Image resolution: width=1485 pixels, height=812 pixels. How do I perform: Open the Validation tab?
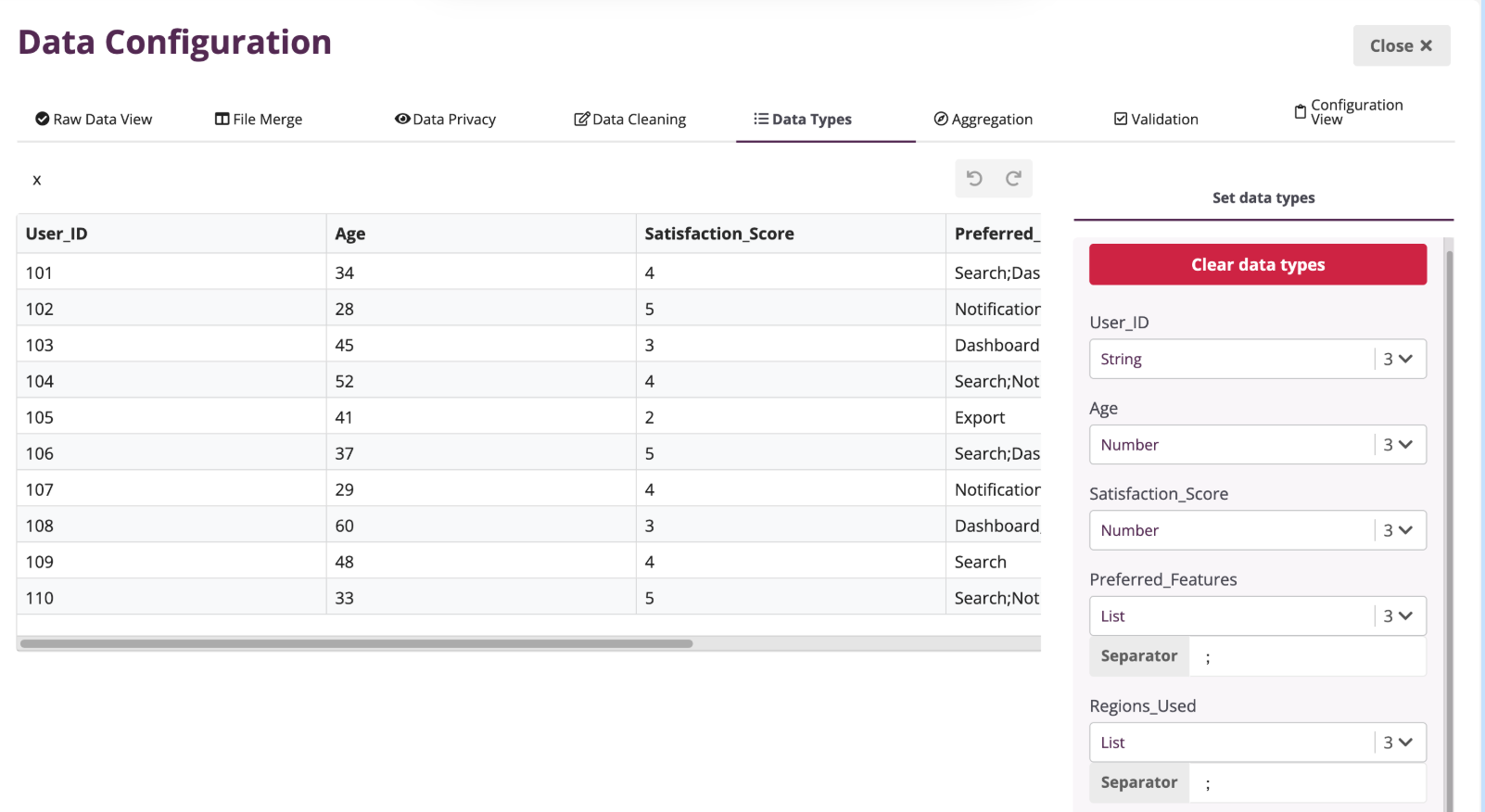pyautogui.click(x=1156, y=119)
